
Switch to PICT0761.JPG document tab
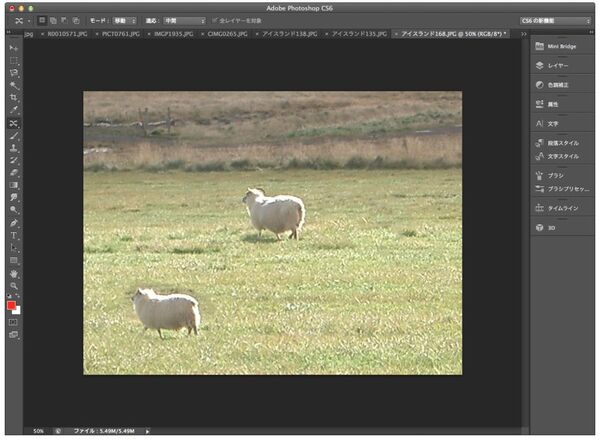pos(121,34)
